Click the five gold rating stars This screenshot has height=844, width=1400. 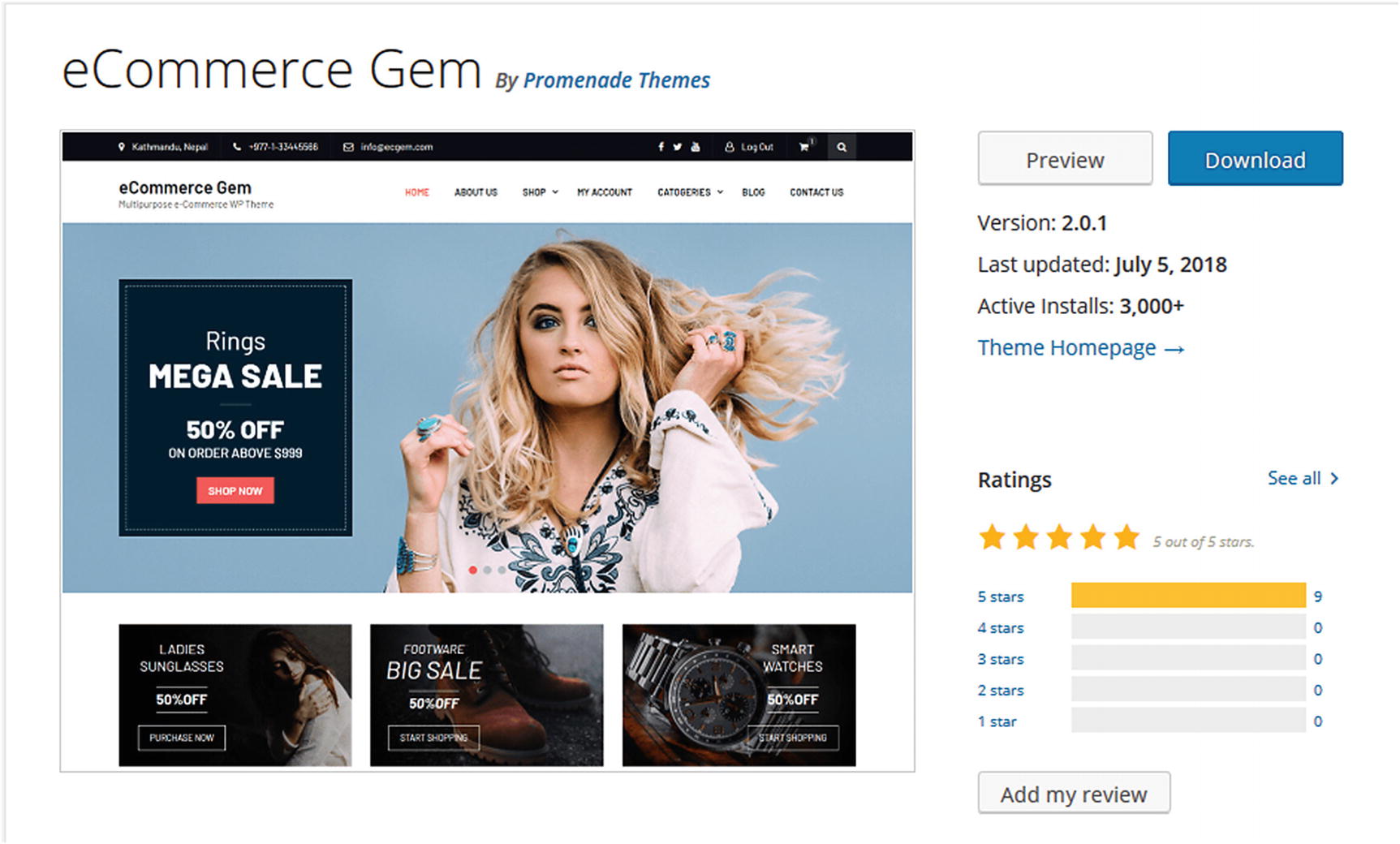[1059, 537]
